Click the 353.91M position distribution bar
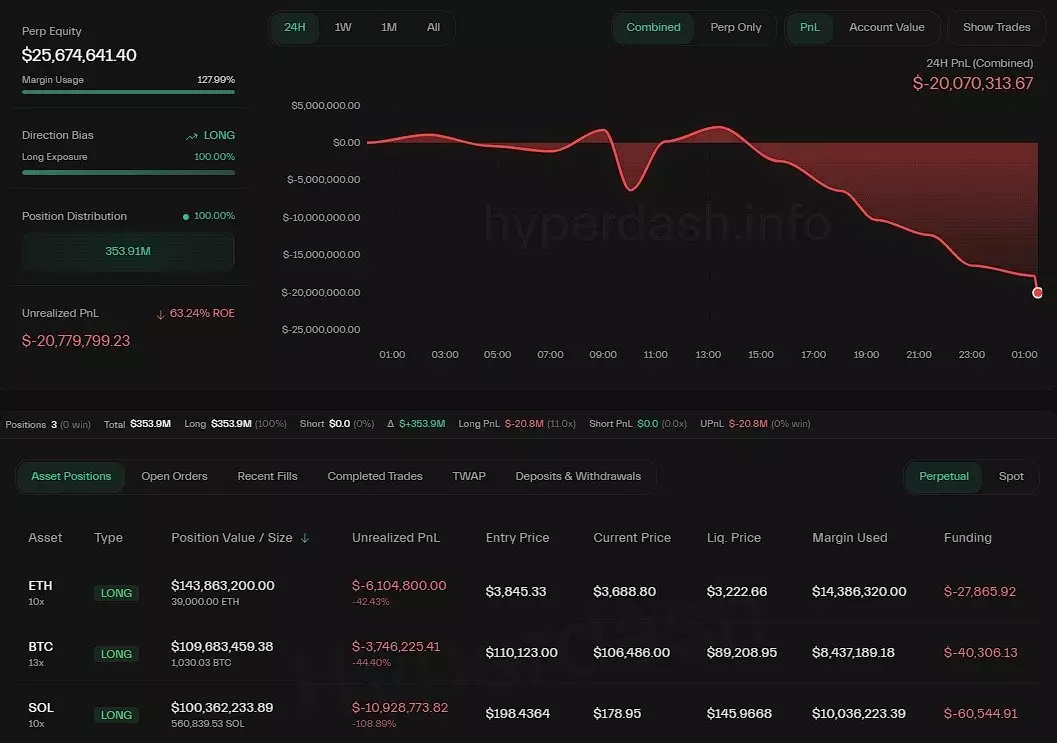 [x=128, y=252]
